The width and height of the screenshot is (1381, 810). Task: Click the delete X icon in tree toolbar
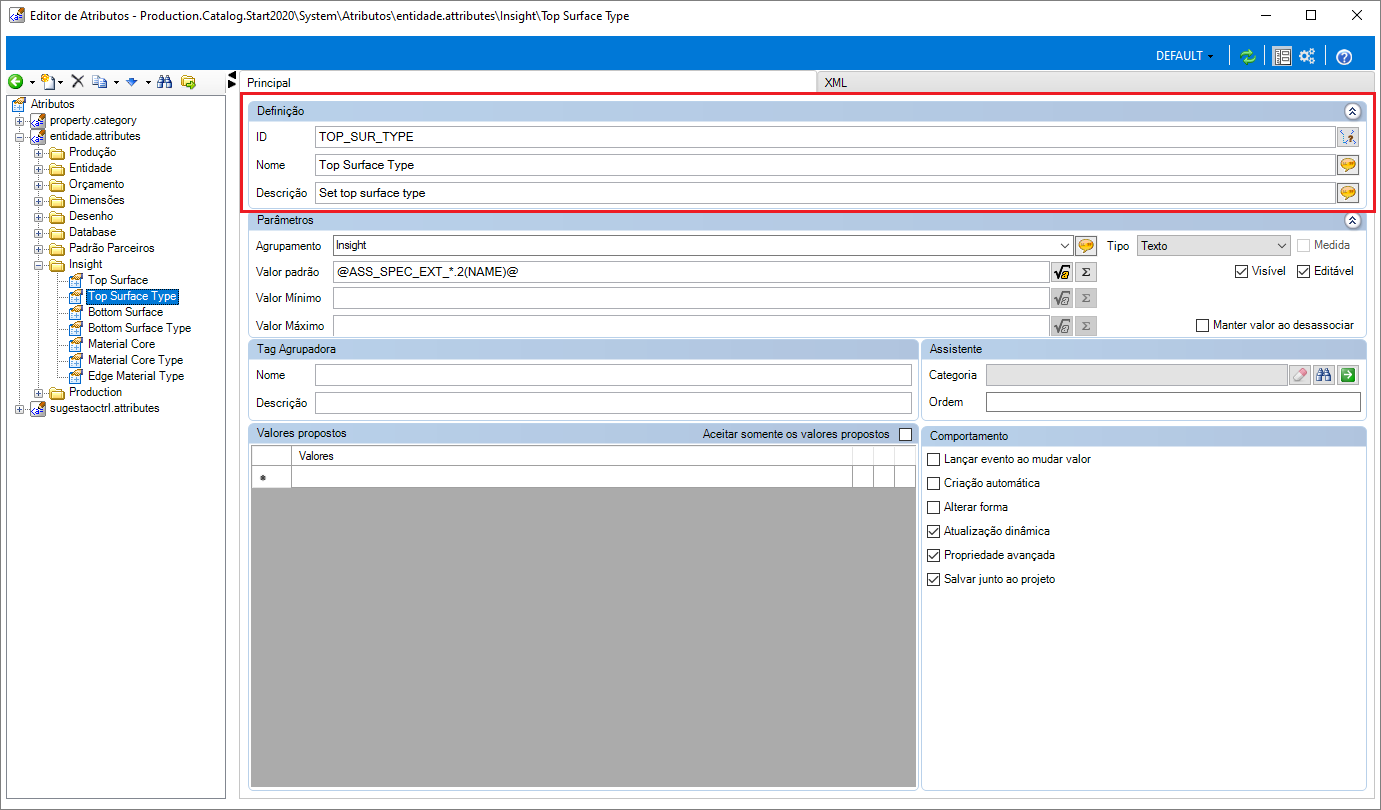[77, 82]
